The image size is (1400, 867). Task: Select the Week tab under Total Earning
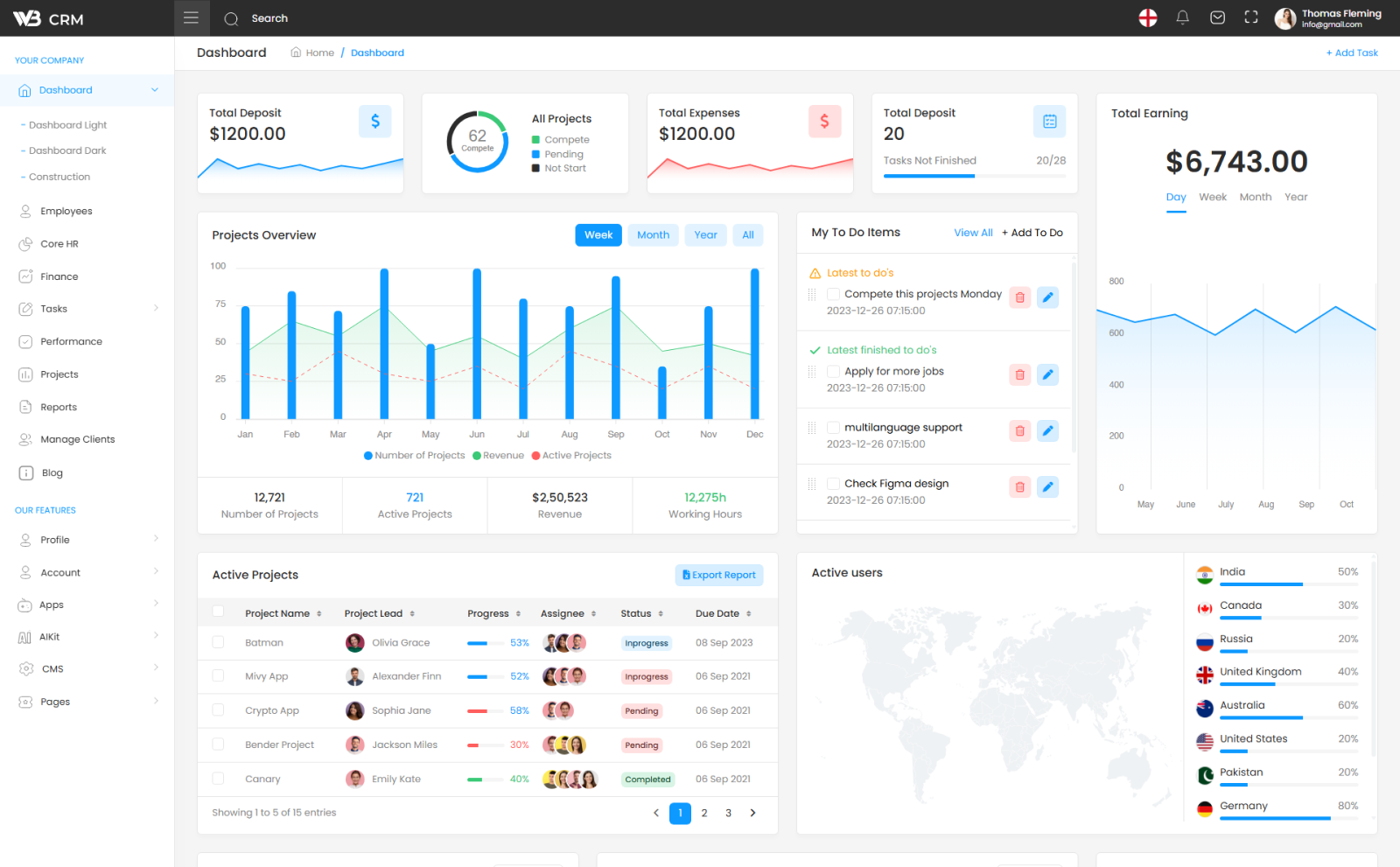(1212, 197)
